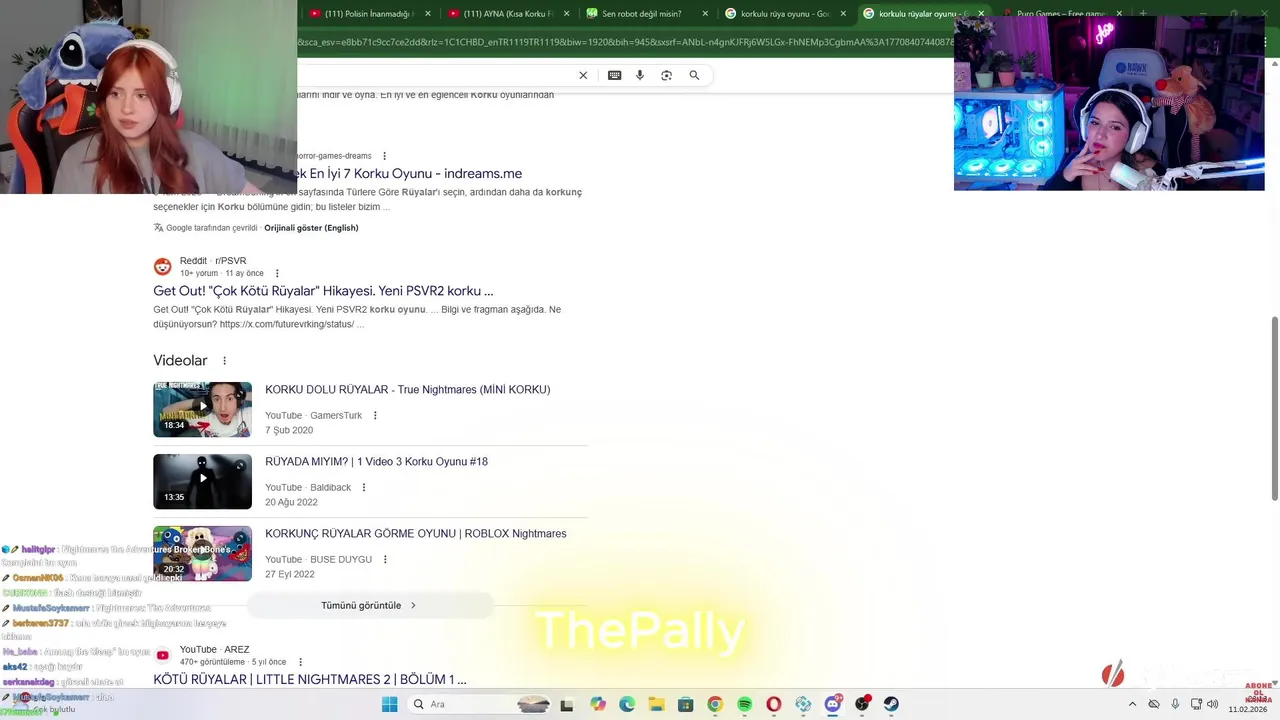This screenshot has width=1280, height=720.
Task: Click the '20 Ağu 2022' video date
Action: point(291,503)
